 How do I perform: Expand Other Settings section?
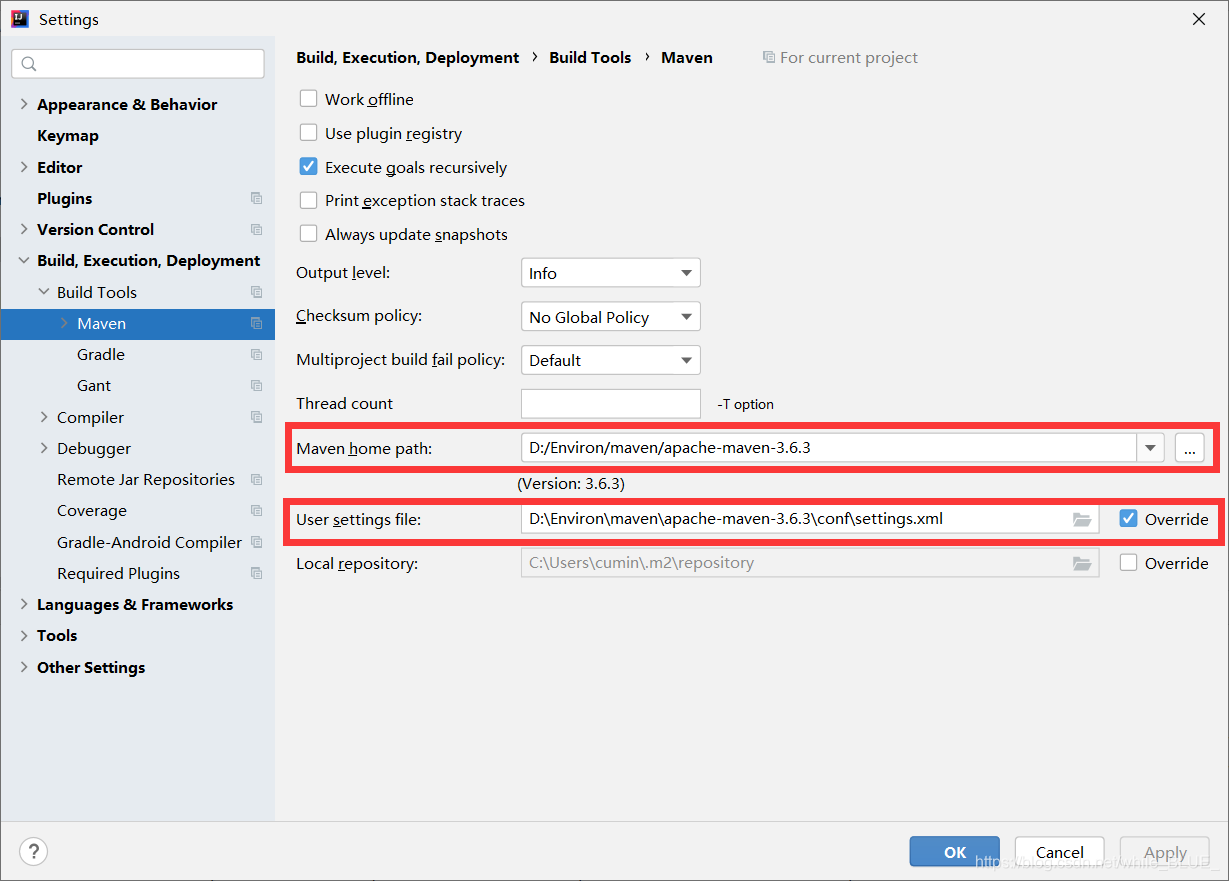[x=24, y=667]
